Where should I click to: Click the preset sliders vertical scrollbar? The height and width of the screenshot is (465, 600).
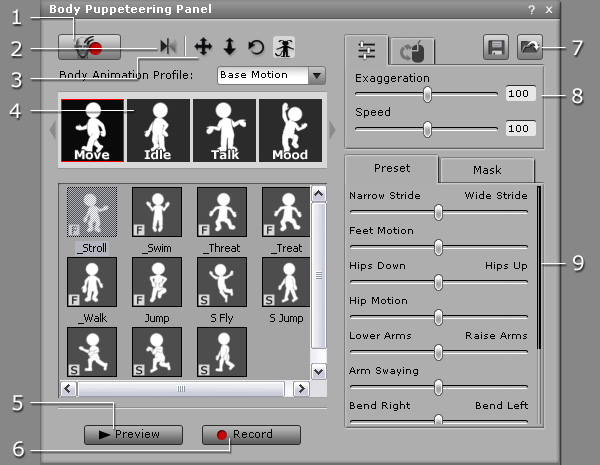coord(539,267)
